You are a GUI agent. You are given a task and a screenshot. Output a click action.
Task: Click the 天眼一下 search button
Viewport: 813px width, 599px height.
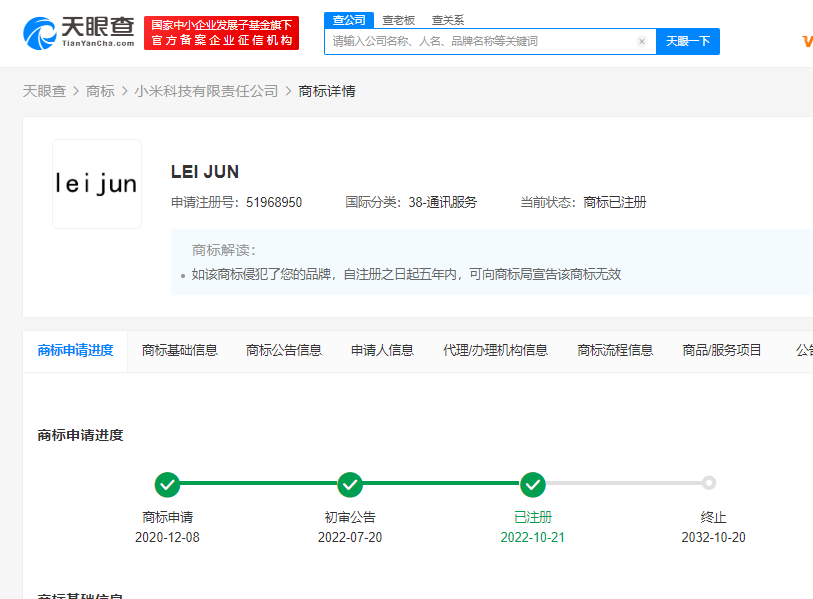pyautogui.click(x=689, y=41)
